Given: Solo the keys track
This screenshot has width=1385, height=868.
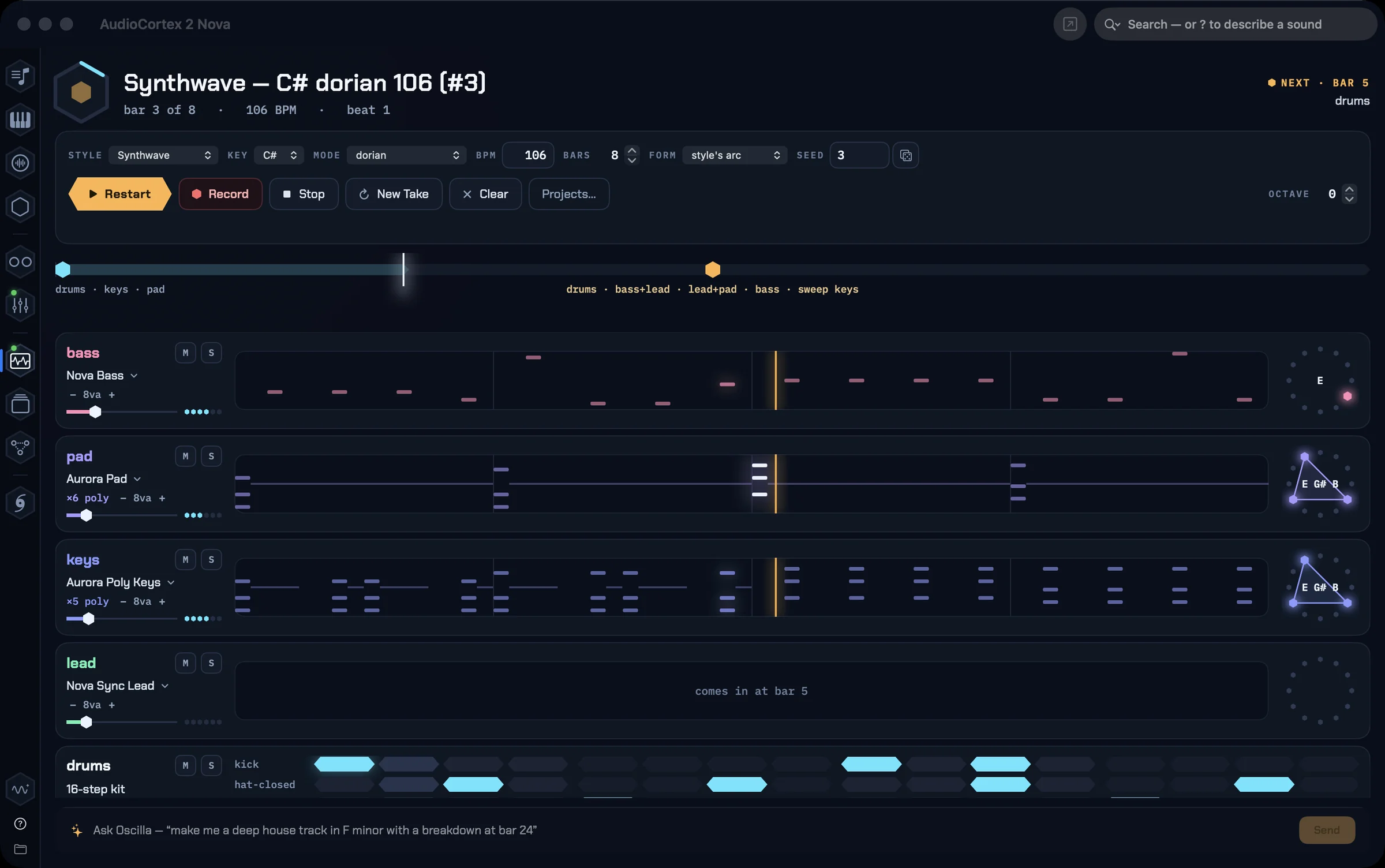Looking at the screenshot, I should click(x=211, y=559).
